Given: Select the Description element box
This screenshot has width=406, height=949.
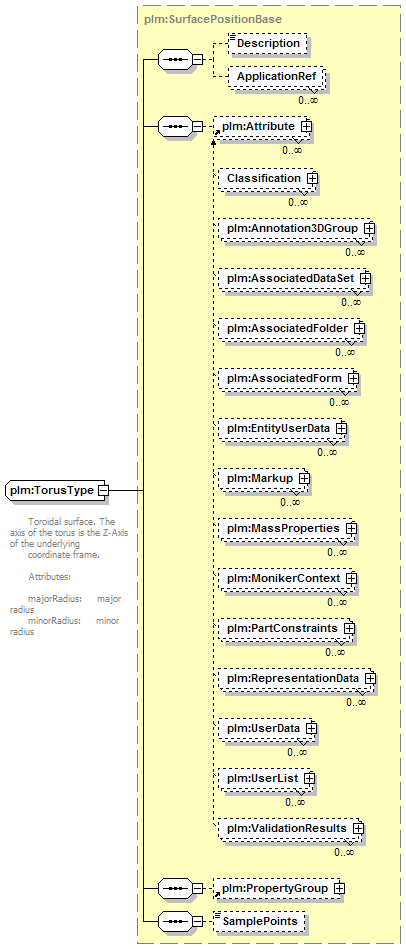Looking at the screenshot, I should tap(268, 44).
